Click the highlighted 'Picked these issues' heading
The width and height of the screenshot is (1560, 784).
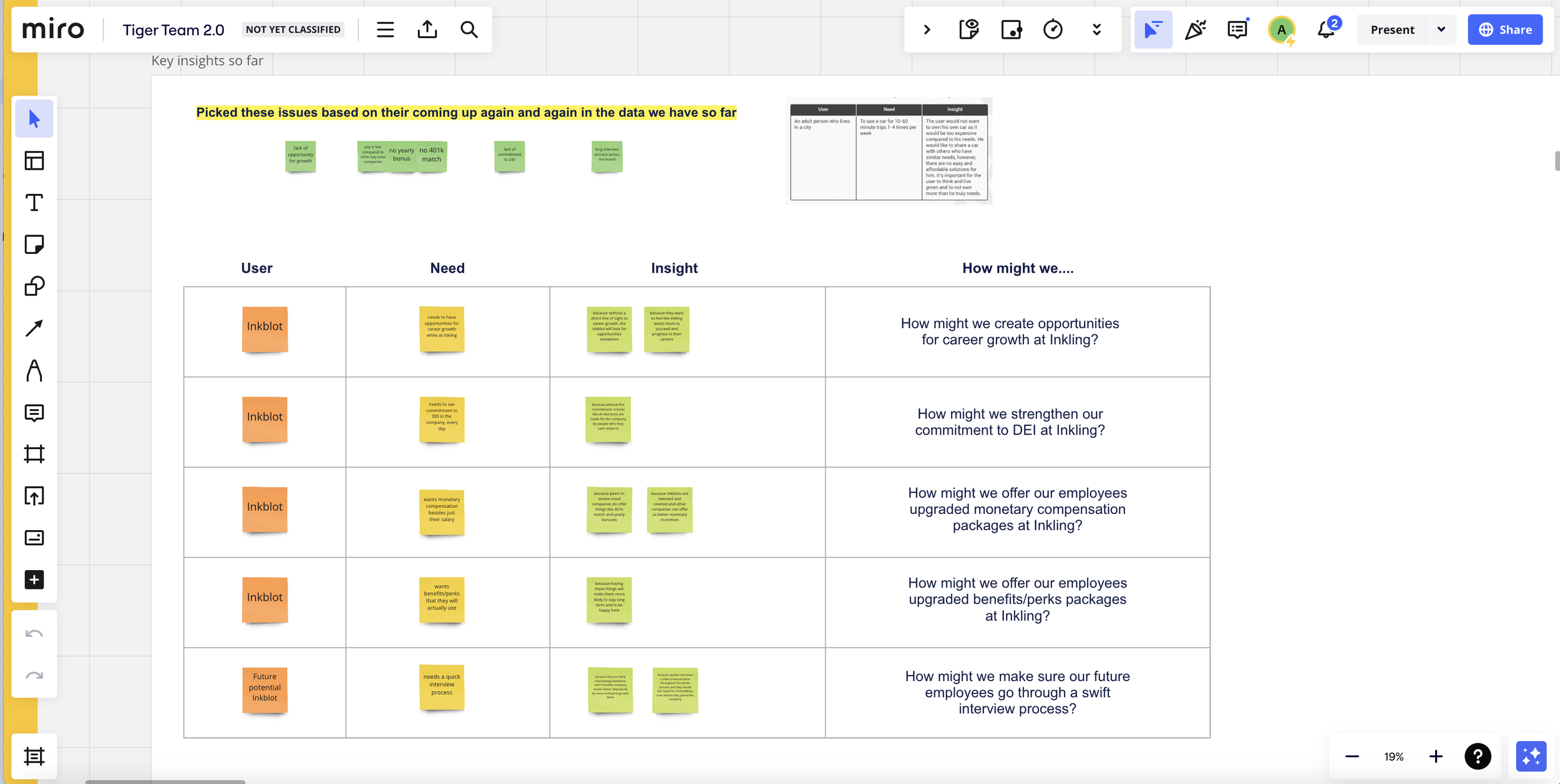(x=467, y=112)
